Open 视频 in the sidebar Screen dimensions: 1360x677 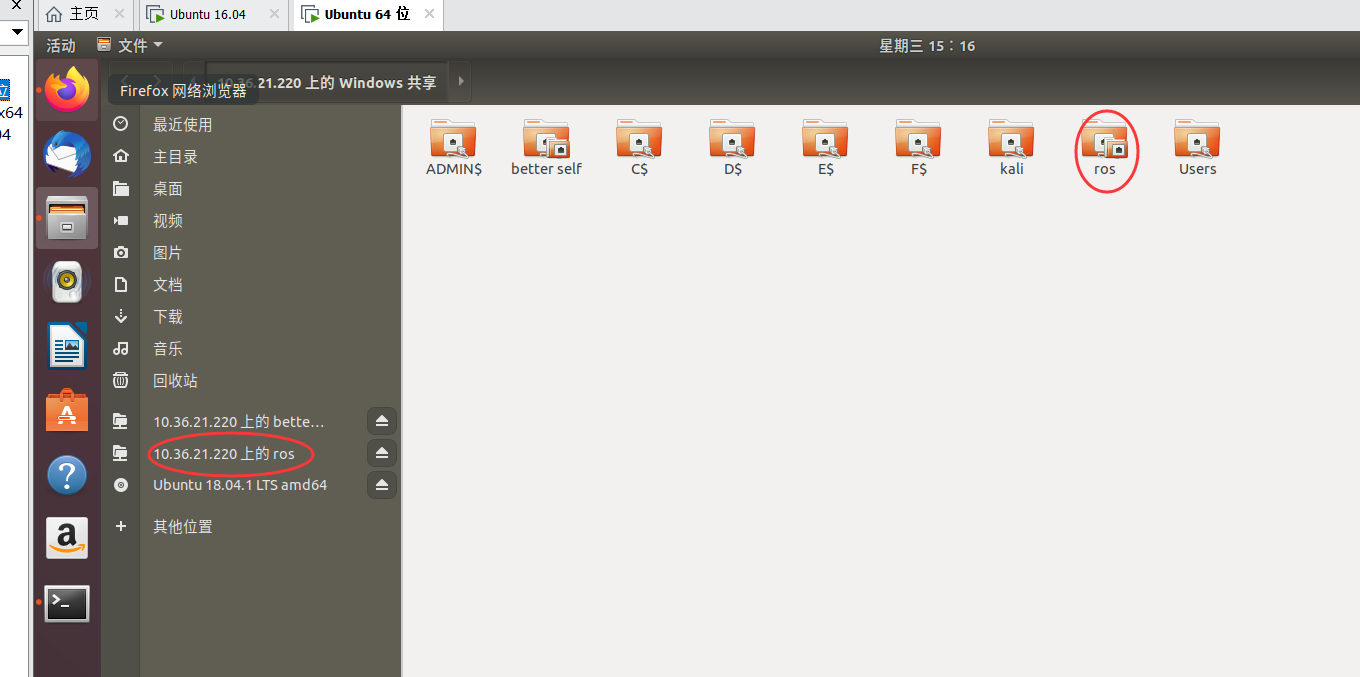click(250, 220)
